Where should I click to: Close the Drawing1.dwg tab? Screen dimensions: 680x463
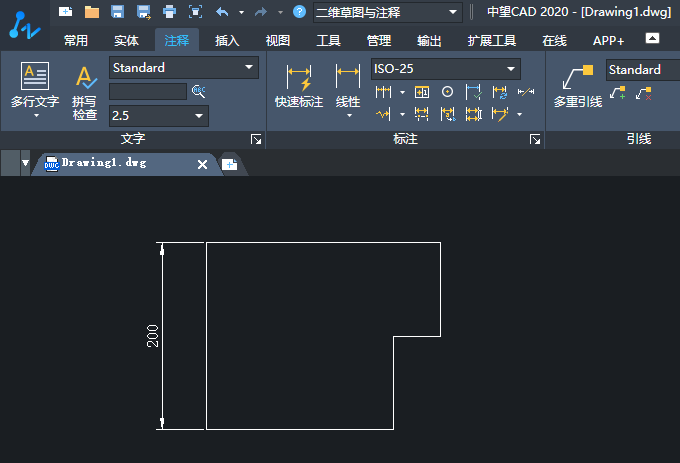coord(202,164)
